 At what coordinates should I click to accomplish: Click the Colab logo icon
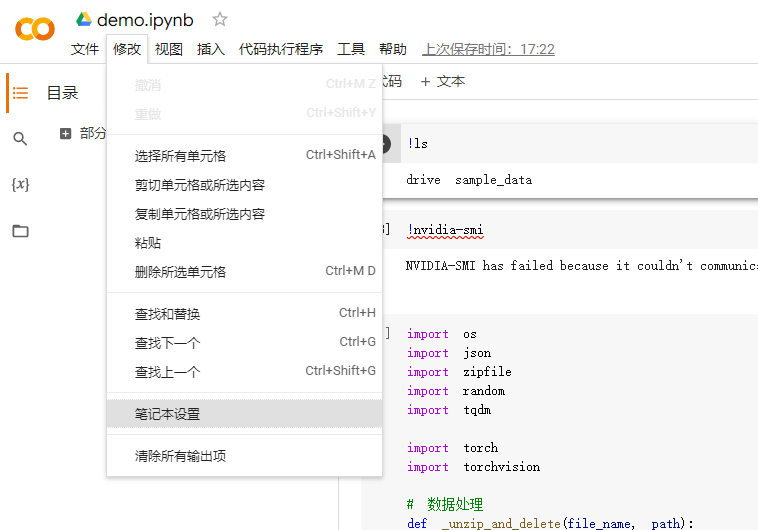tap(35, 30)
